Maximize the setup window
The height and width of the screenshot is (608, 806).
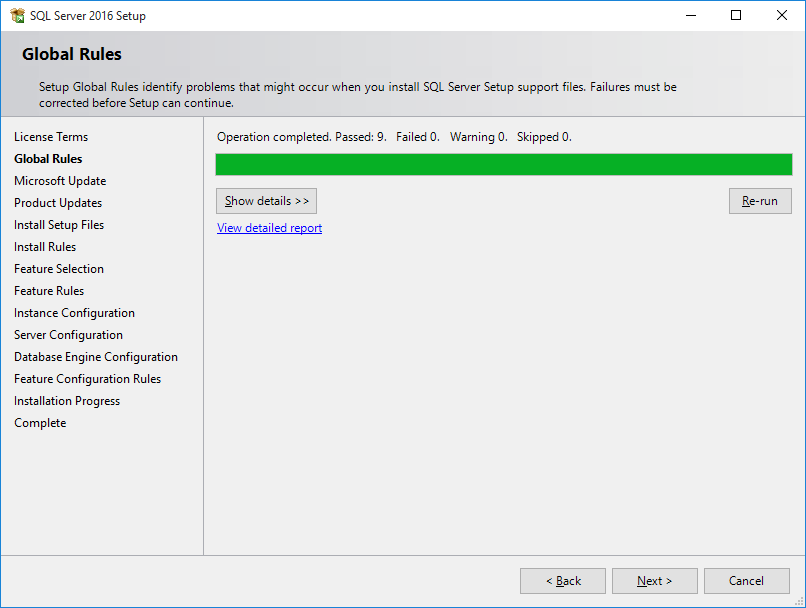point(736,16)
